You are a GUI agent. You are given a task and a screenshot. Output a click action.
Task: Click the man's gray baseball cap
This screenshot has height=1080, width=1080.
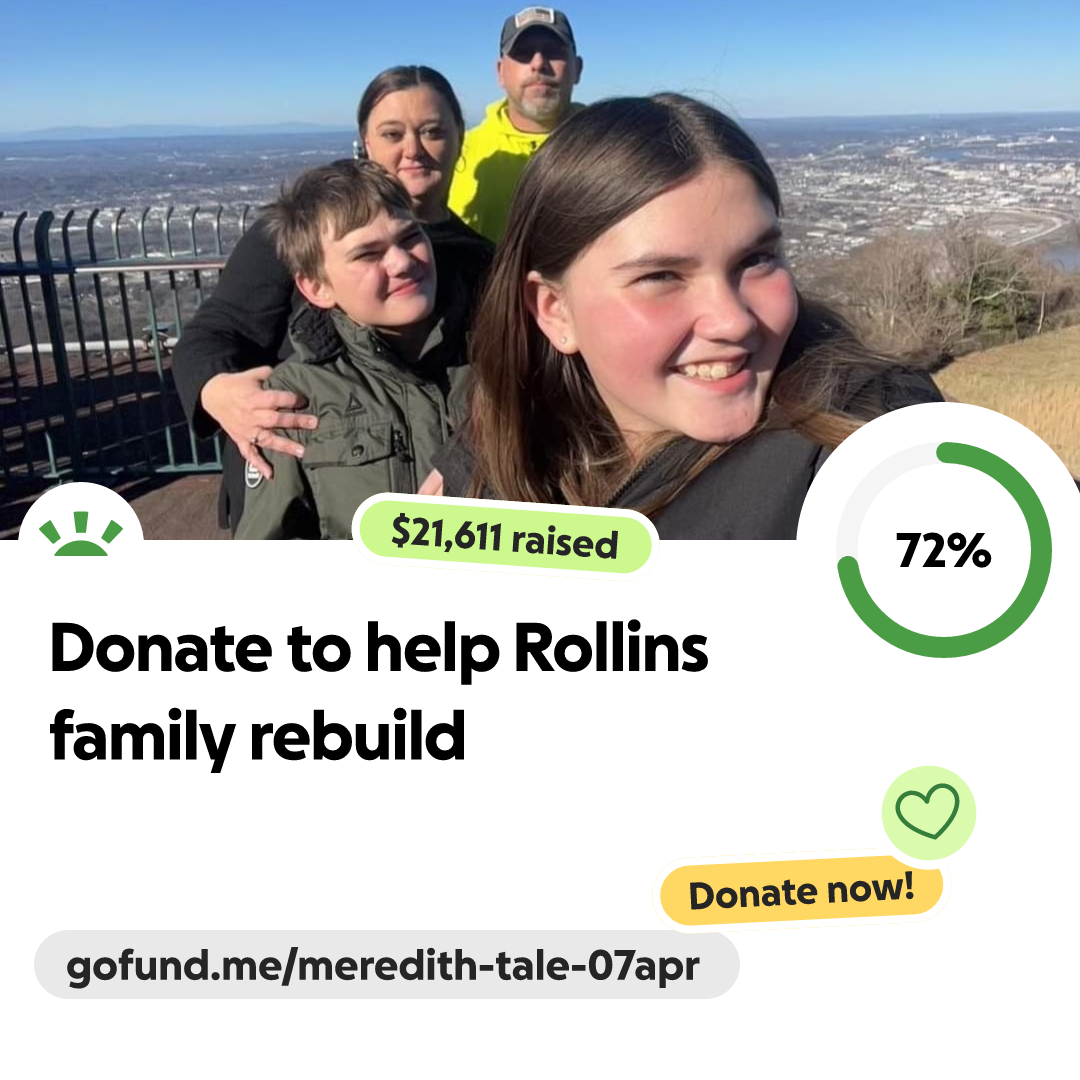click(x=537, y=28)
